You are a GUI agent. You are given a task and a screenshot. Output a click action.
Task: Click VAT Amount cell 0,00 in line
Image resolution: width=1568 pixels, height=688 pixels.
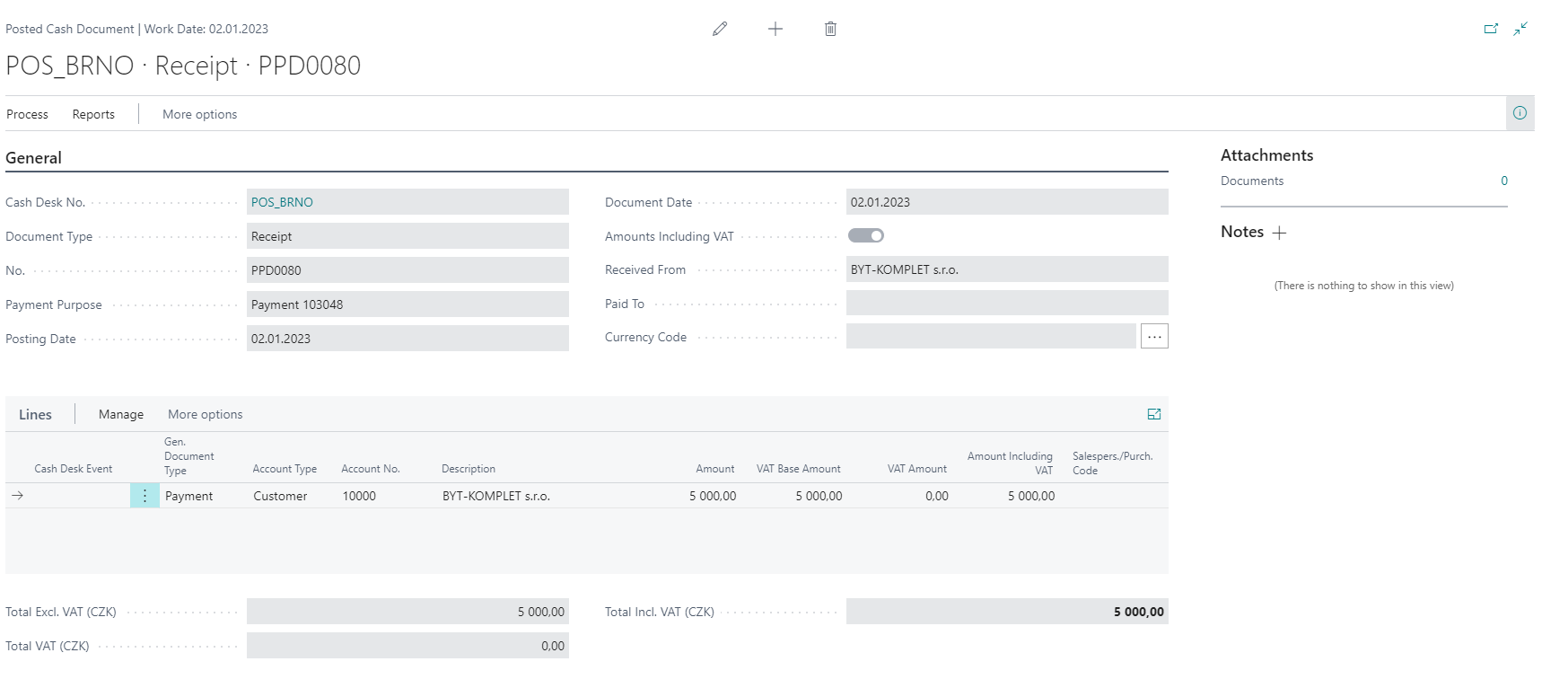click(937, 496)
